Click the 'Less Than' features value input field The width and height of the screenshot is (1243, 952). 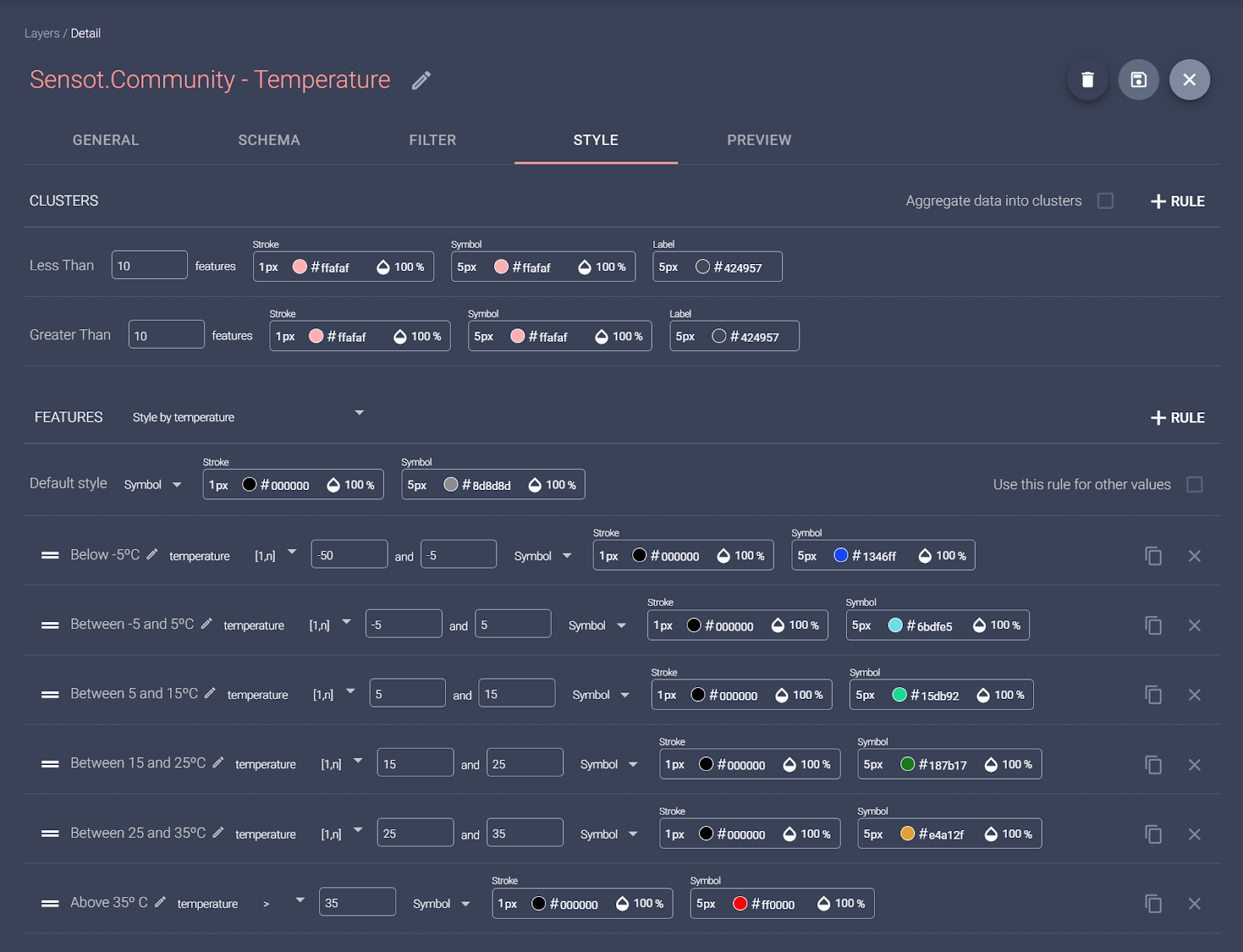149,264
